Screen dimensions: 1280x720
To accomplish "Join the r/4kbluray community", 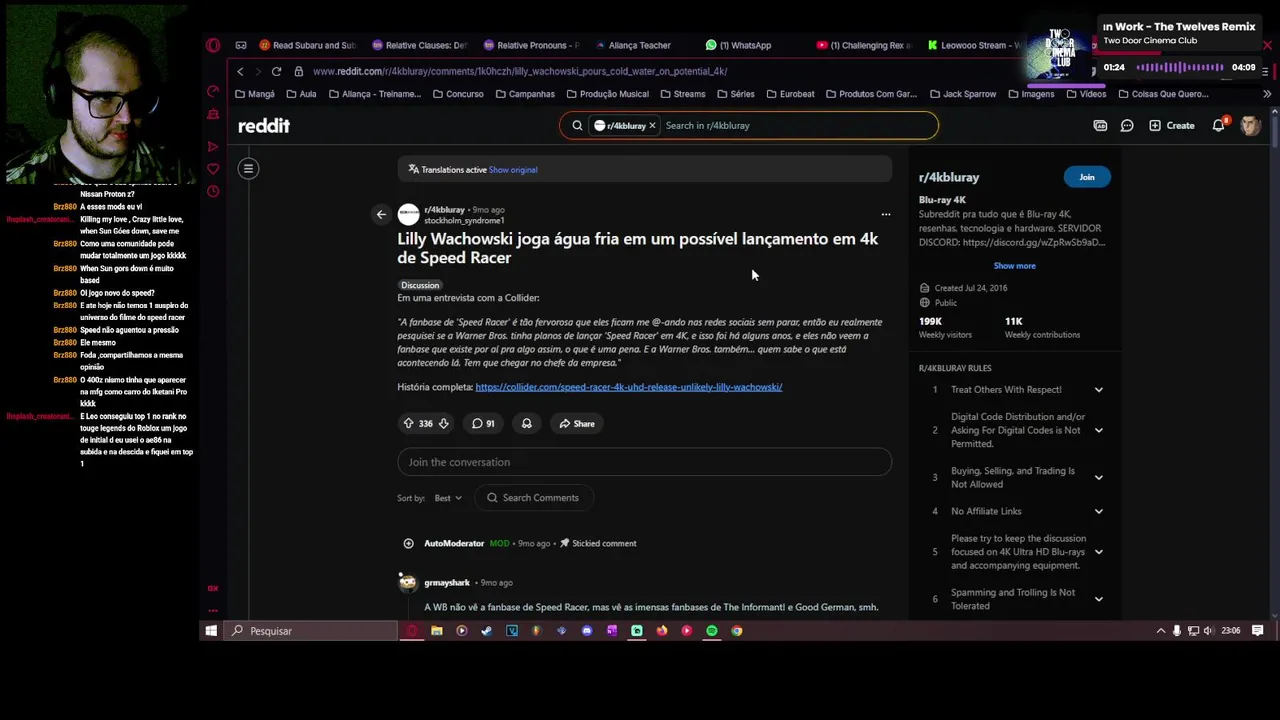I will point(1087,177).
